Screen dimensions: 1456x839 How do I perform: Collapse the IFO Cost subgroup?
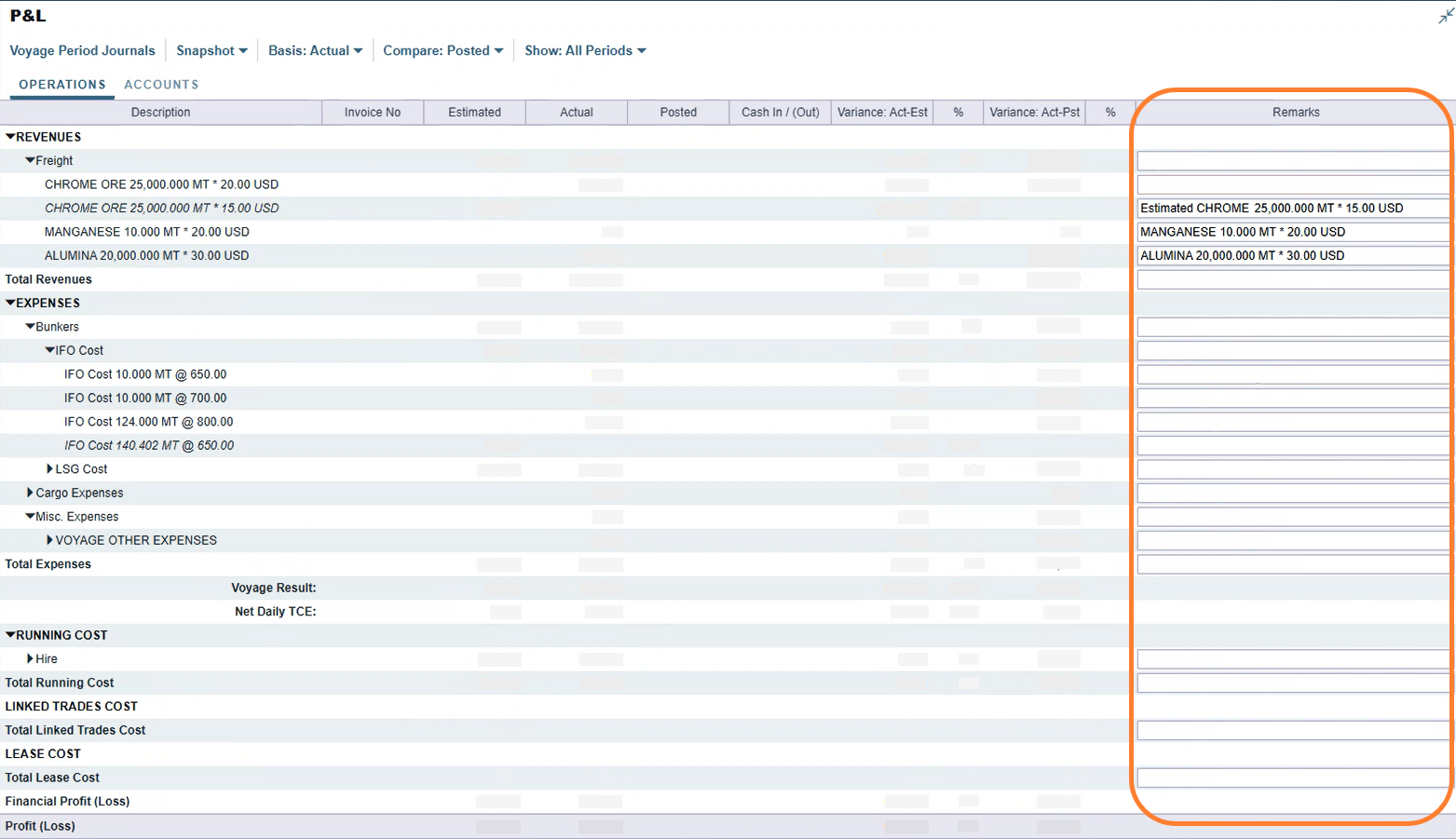50,350
